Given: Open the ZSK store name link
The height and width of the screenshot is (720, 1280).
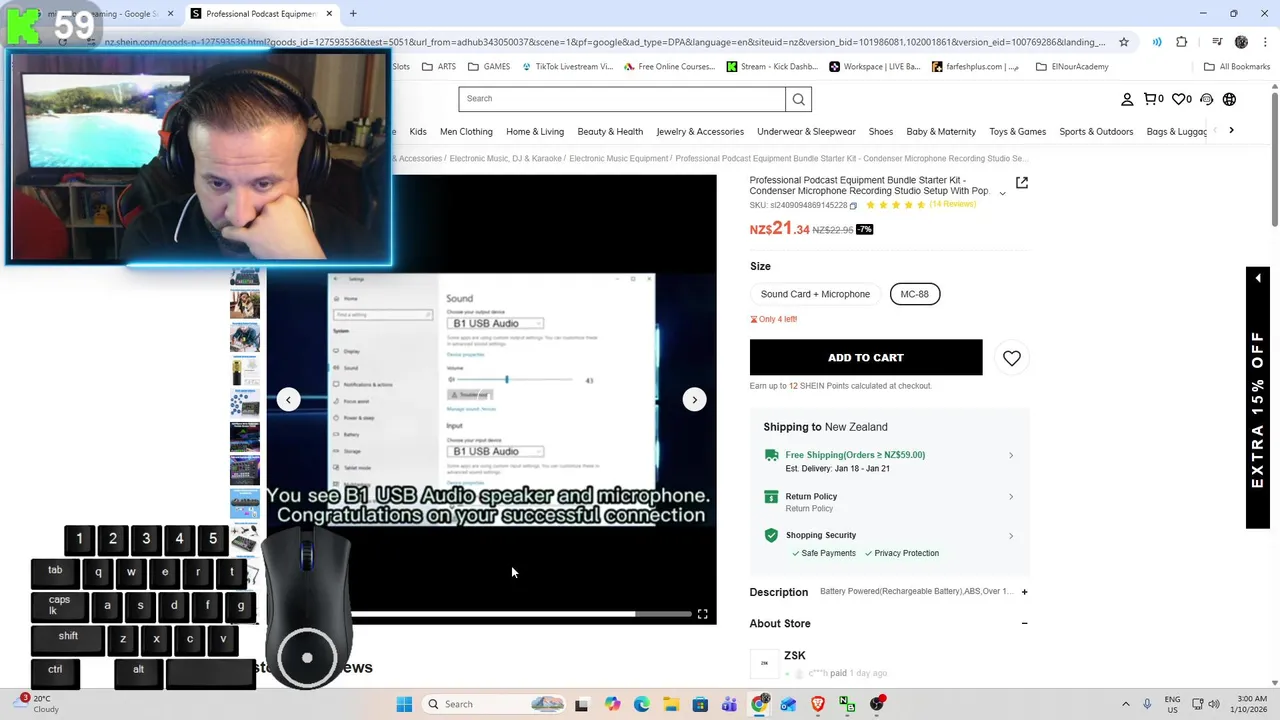Looking at the screenshot, I should point(795,656).
